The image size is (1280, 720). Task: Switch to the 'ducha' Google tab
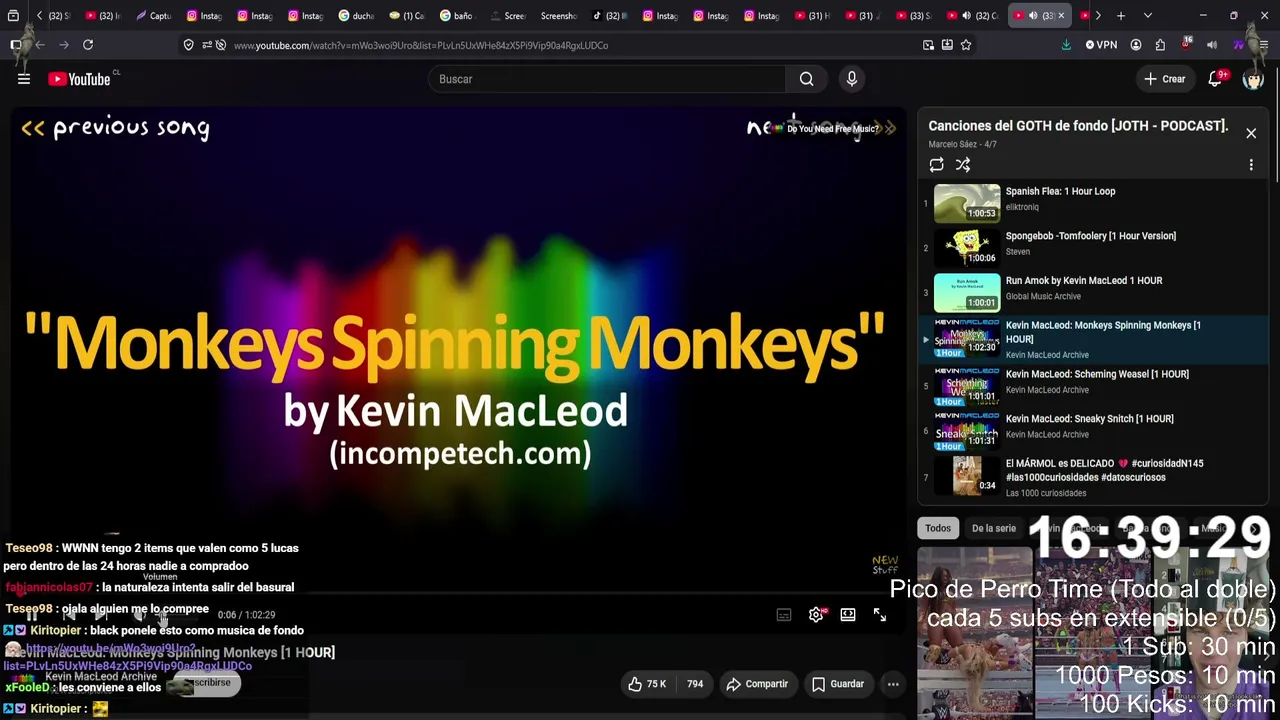pyautogui.click(x=355, y=16)
